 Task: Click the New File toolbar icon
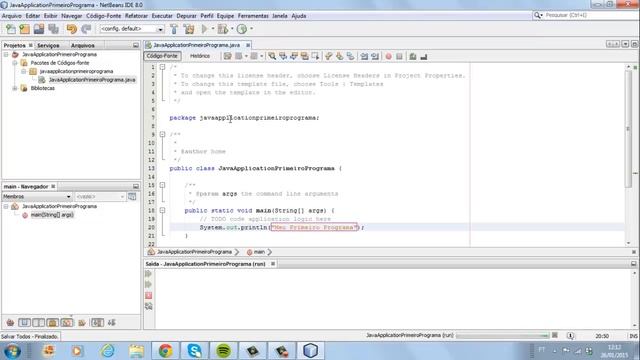click(x=11, y=29)
